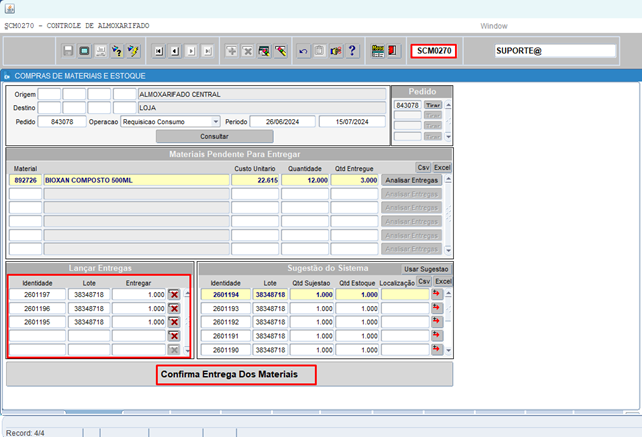The image size is (642, 437).
Task: Remove delivery row 2601196 with red X
Action: [x=174, y=308]
